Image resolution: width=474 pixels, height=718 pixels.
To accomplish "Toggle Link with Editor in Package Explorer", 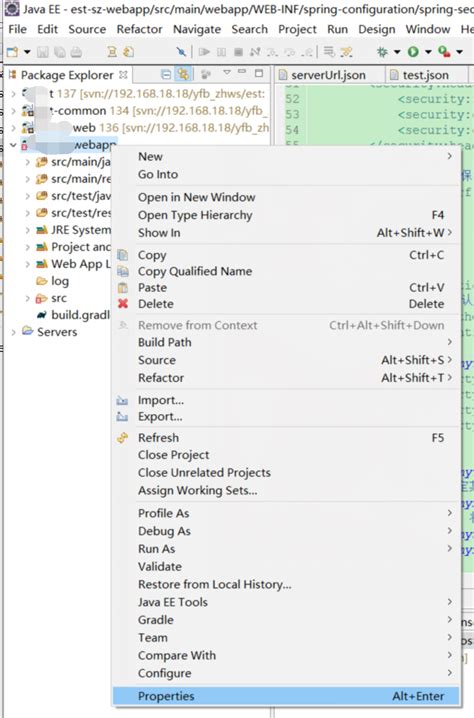I will click(184, 74).
